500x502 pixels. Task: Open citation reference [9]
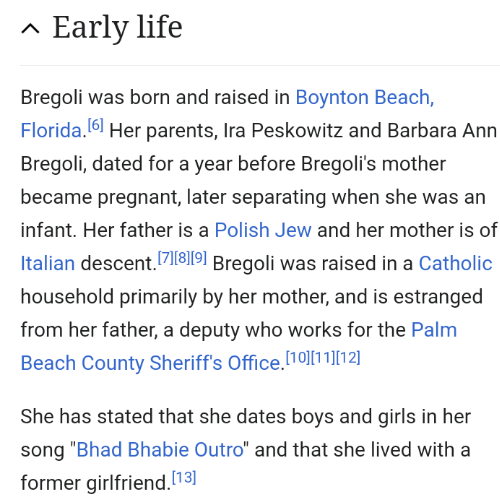tap(199, 258)
